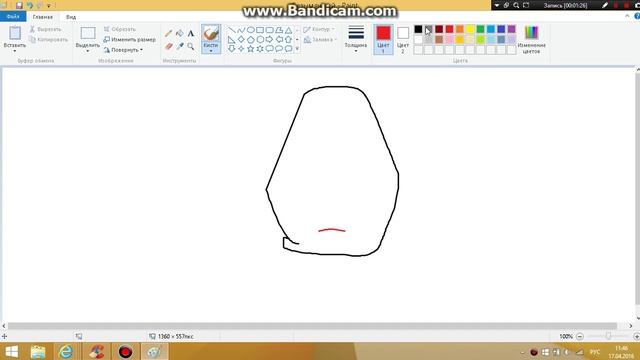Open the Brushes (Кисти) dropdown arrow
This screenshot has width=640, height=360.
pos(211,51)
